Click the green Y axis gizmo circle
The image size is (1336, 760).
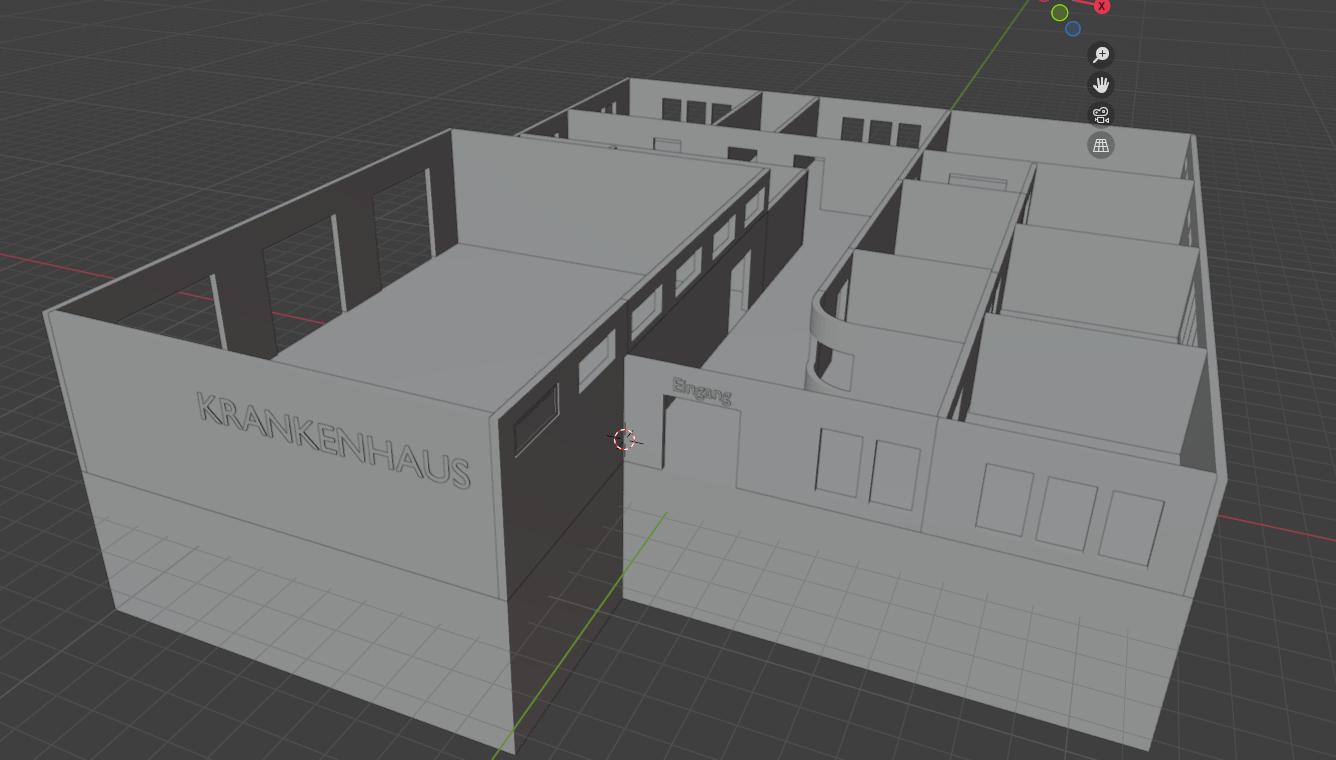point(1060,13)
